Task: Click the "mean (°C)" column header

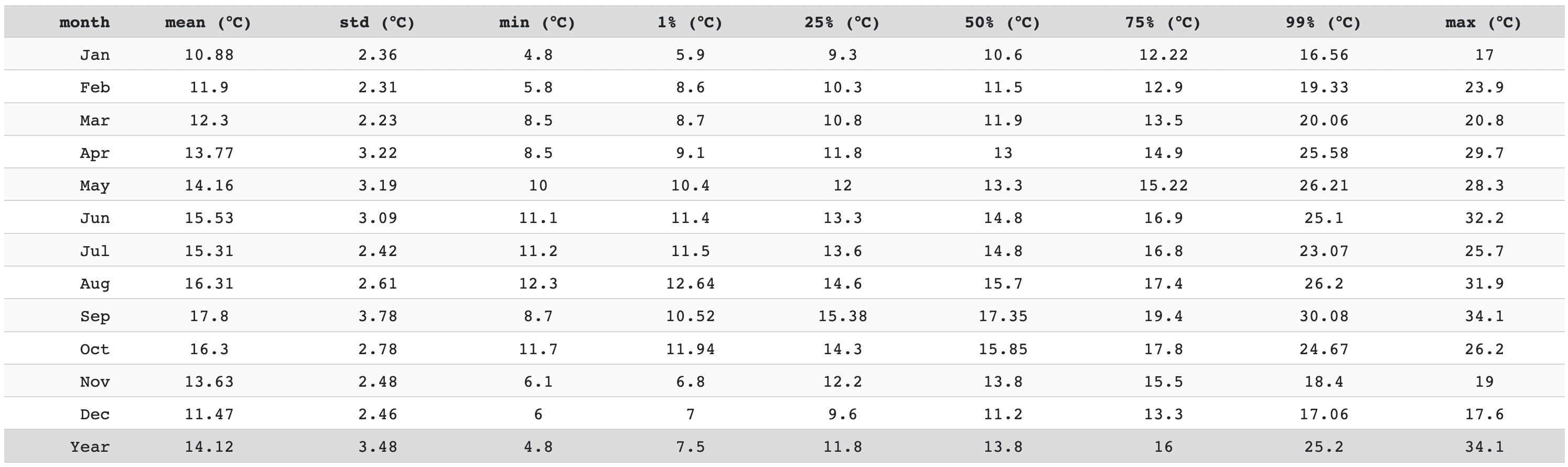Action: pyautogui.click(x=208, y=23)
